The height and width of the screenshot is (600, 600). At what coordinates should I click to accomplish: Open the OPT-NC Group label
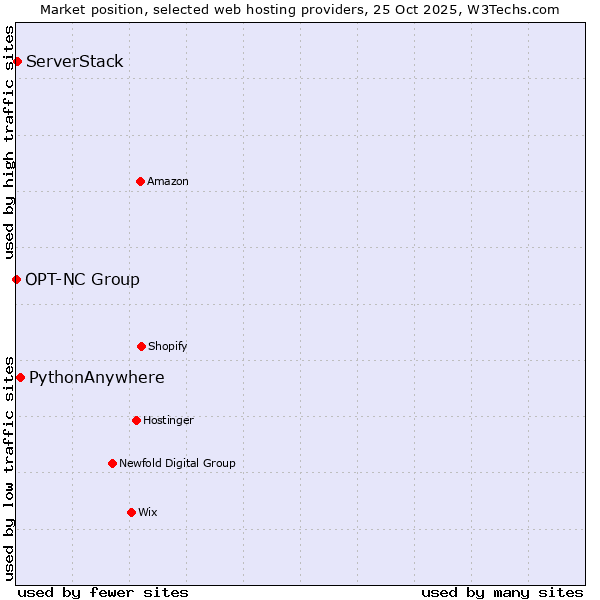tap(83, 280)
